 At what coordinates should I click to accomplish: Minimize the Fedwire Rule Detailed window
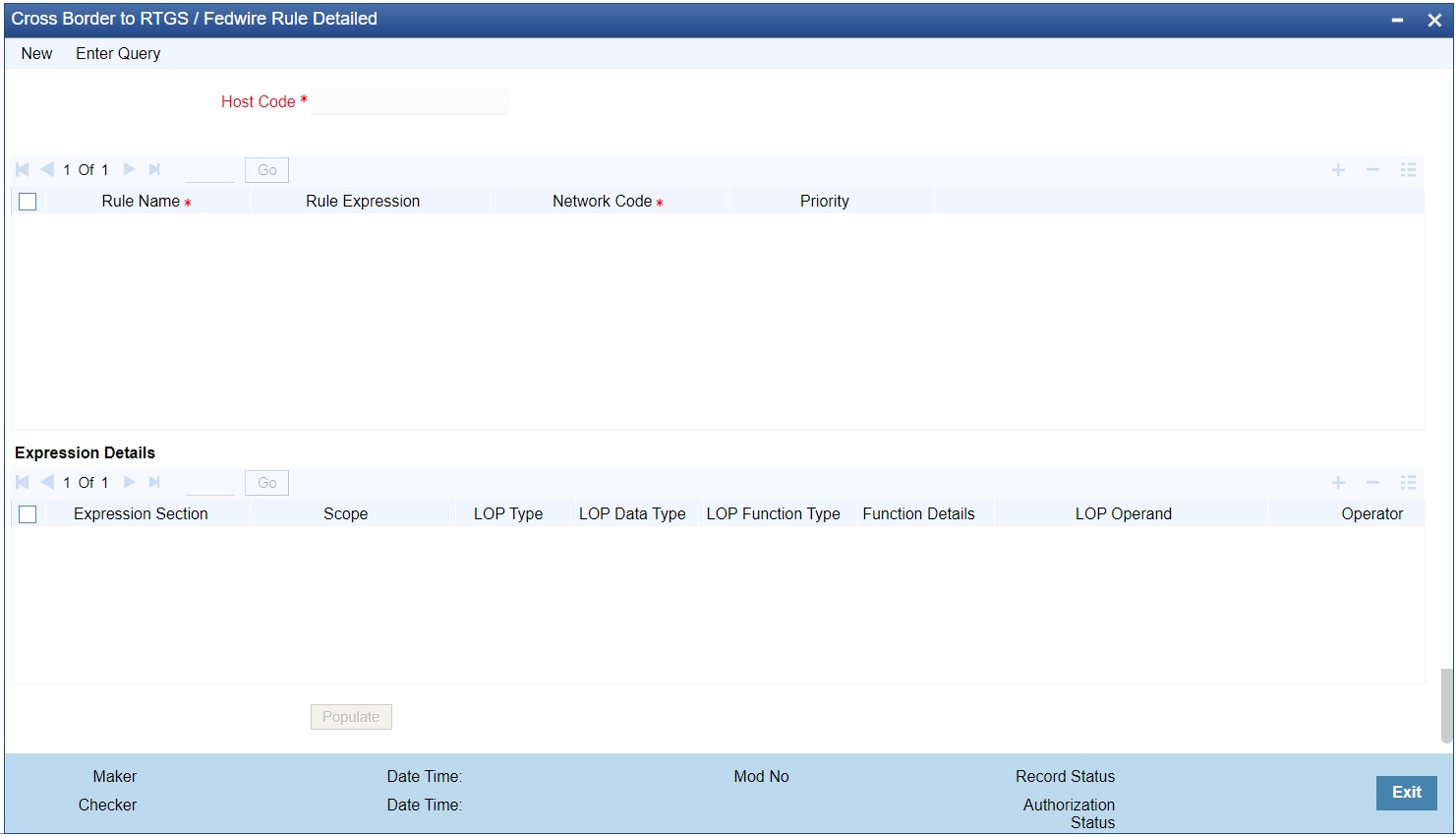(1397, 20)
